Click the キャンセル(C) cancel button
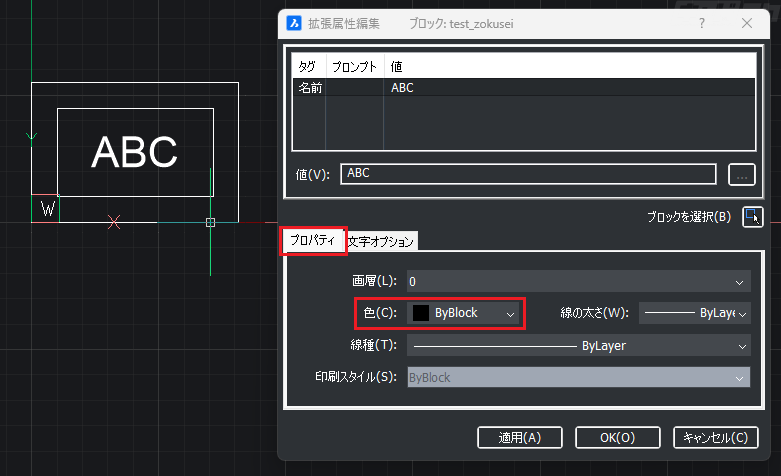781x476 pixels. pos(711,437)
